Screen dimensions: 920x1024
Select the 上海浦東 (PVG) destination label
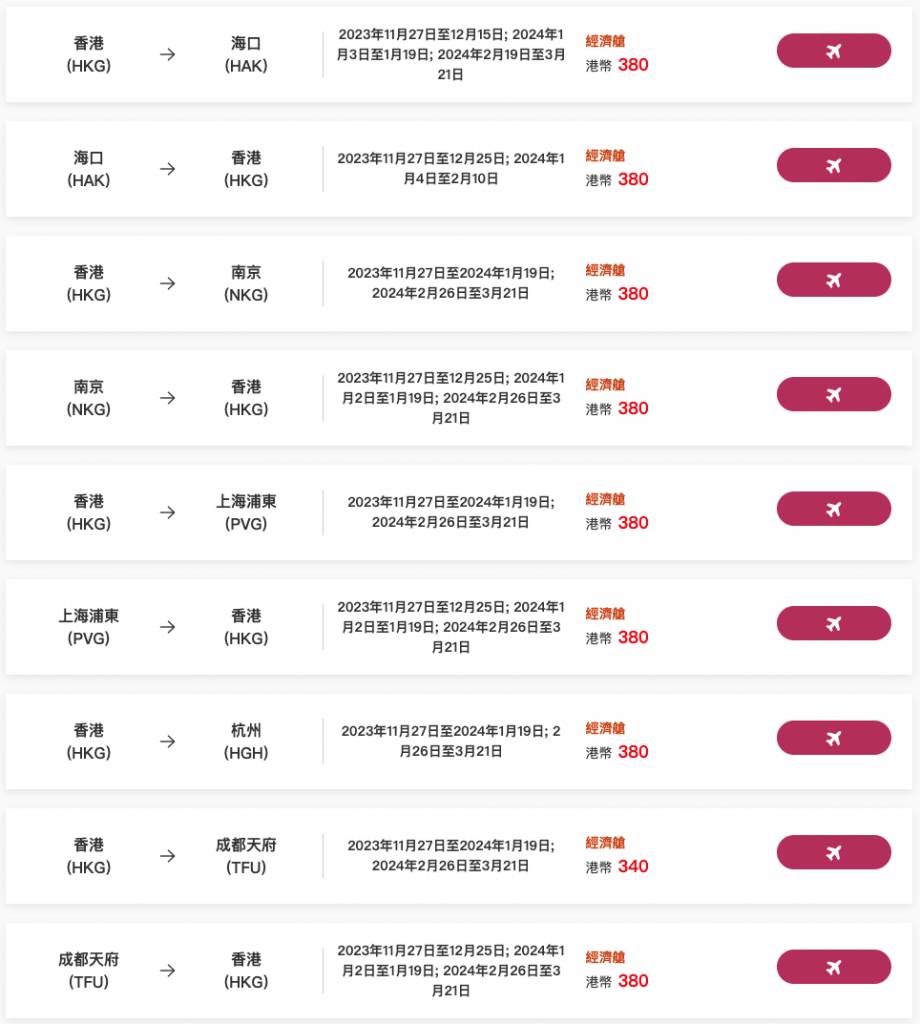246,512
